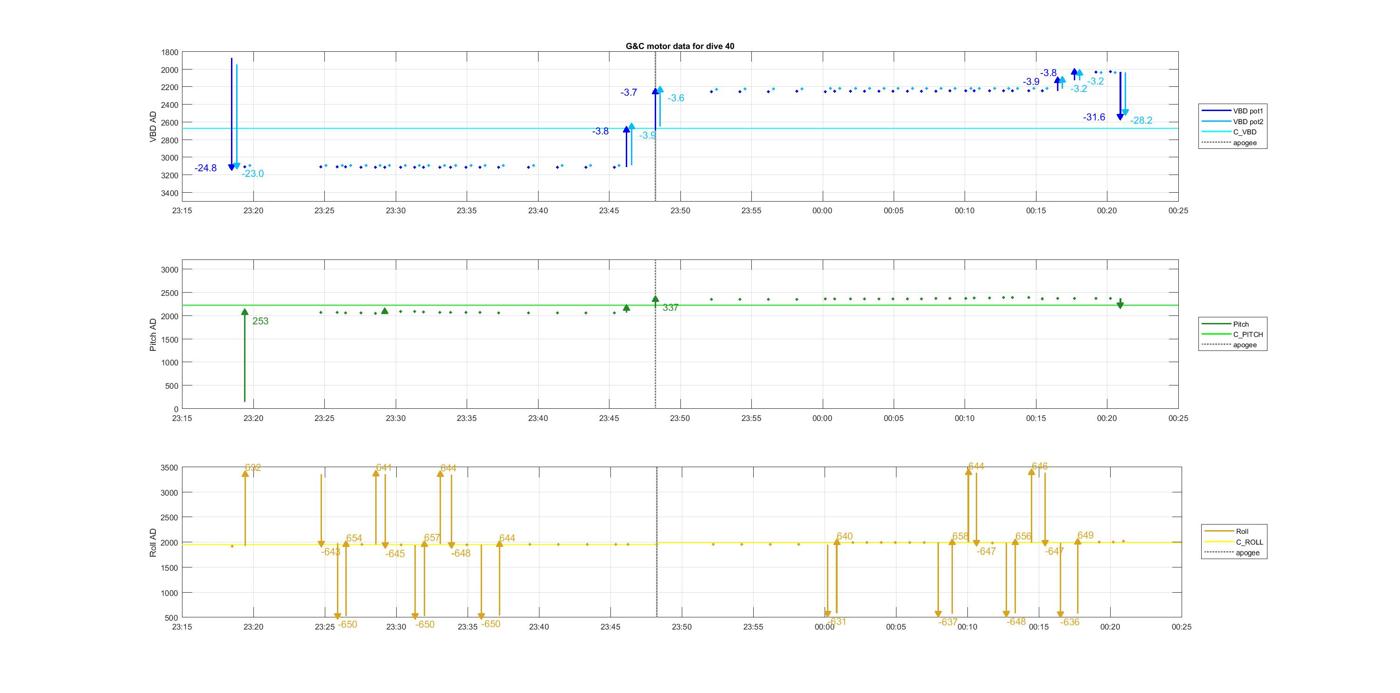Click the '-636' roll data label
Screen dimensions: 1400x693
1070,622
